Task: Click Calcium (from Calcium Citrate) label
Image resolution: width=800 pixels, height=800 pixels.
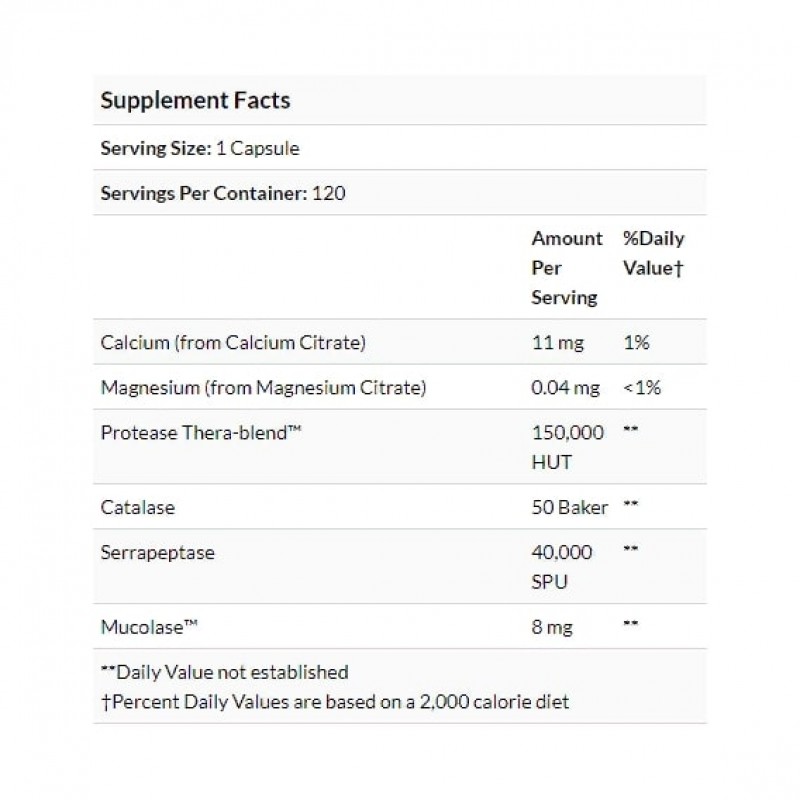Action: pyautogui.click(x=233, y=343)
